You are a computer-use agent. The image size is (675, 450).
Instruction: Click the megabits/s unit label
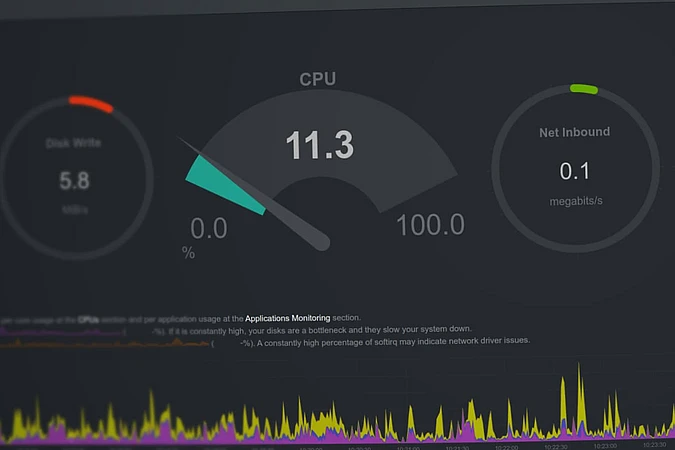click(575, 201)
